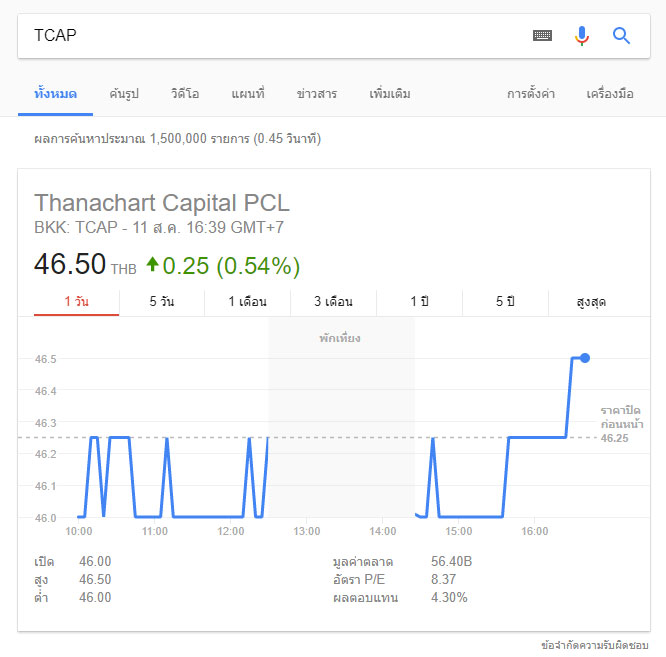Open the แผนที่ maps tab
The image size is (666, 657).
point(247,94)
